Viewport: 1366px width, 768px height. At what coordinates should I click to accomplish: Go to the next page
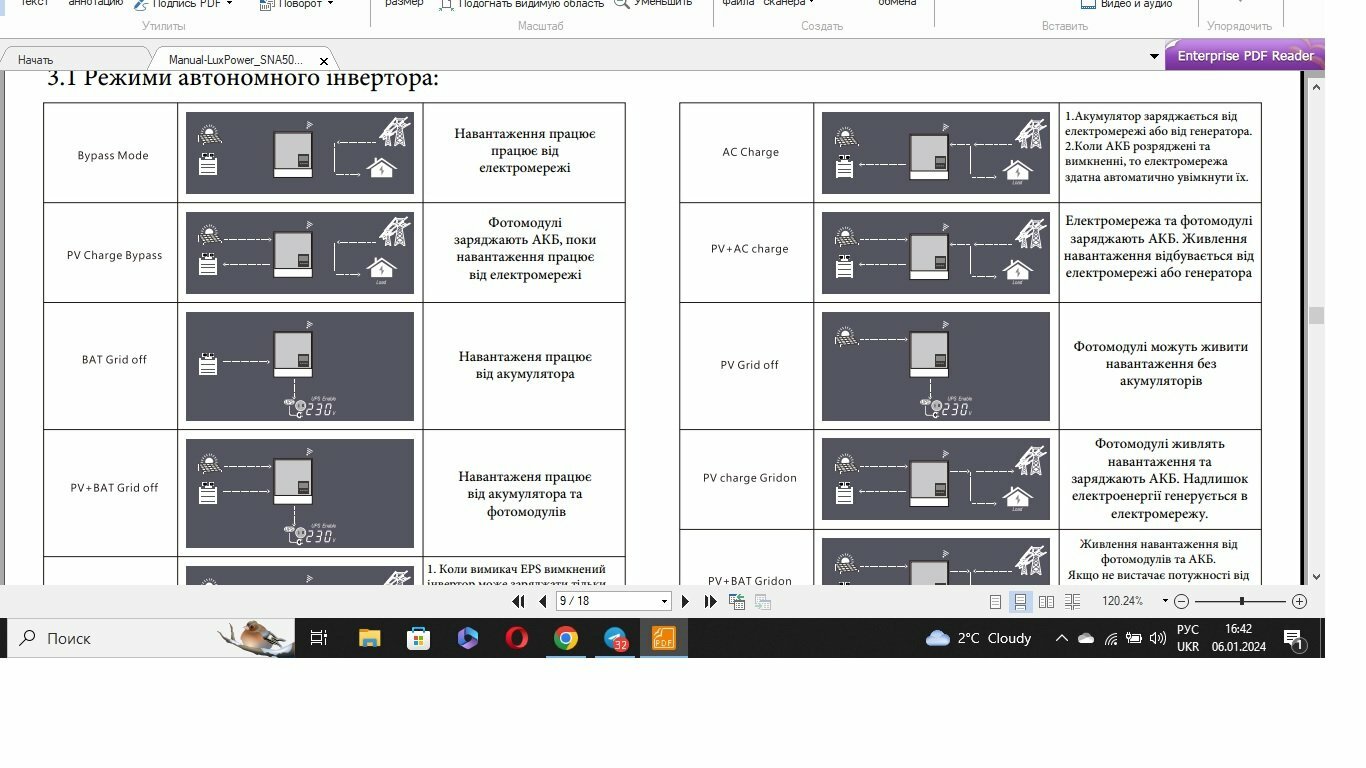pyautogui.click(x=685, y=601)
